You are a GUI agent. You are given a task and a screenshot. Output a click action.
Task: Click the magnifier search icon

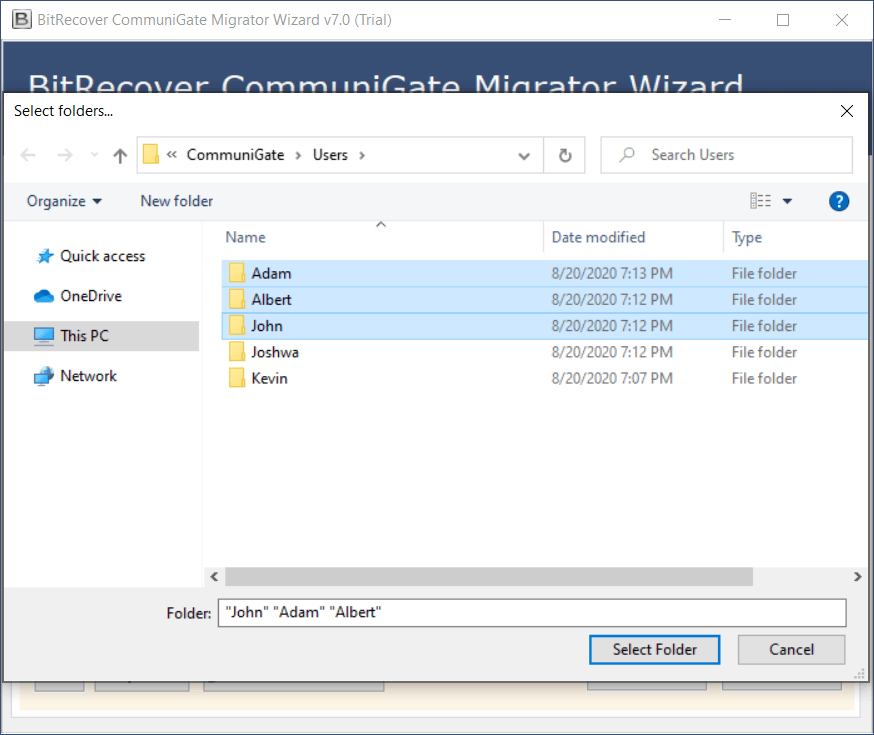click(627, 154)
